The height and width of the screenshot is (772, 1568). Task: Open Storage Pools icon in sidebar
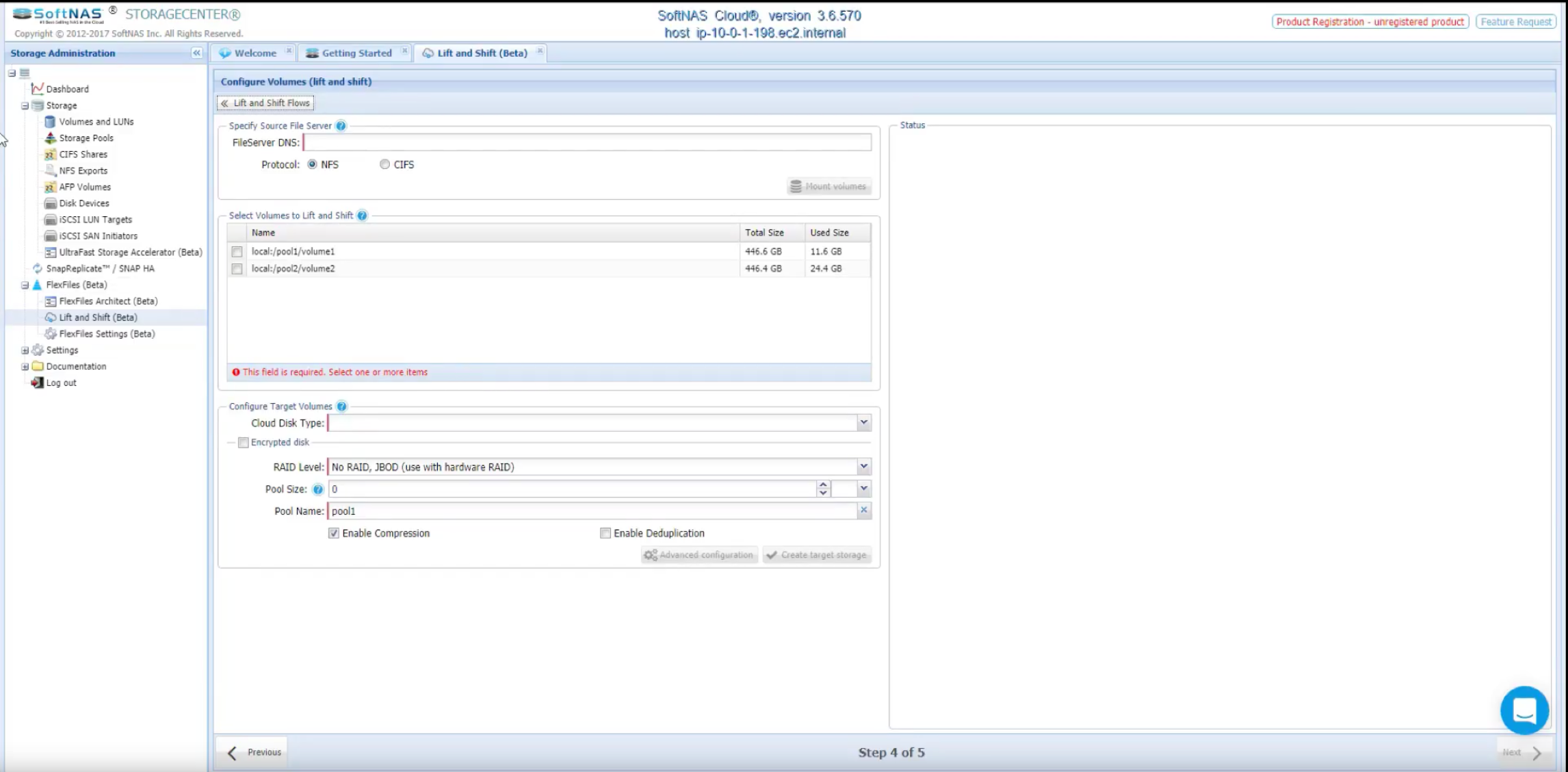tap(50, 138)
